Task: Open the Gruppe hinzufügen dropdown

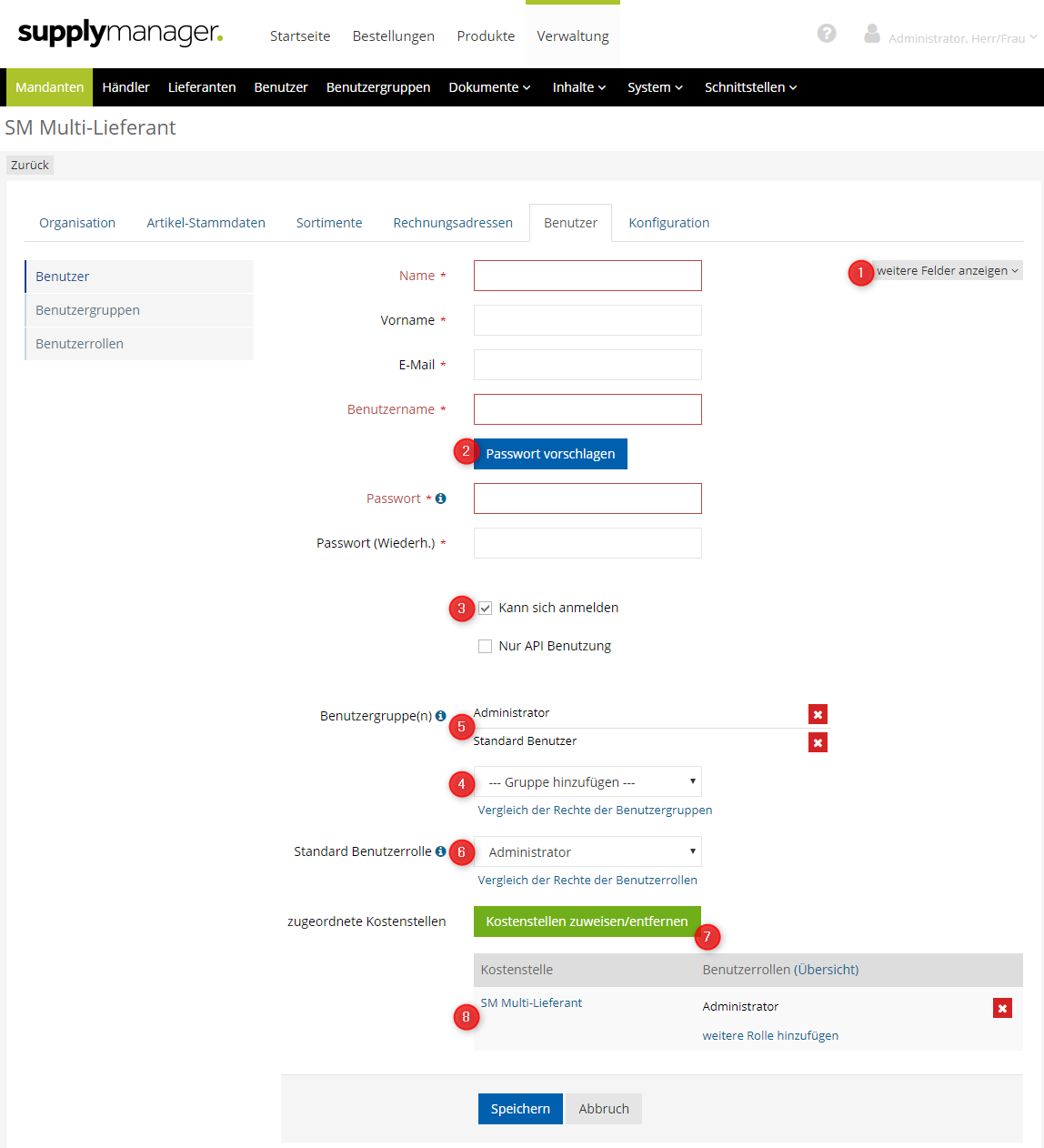Action: pyautogui.click(x=588, y=782)
